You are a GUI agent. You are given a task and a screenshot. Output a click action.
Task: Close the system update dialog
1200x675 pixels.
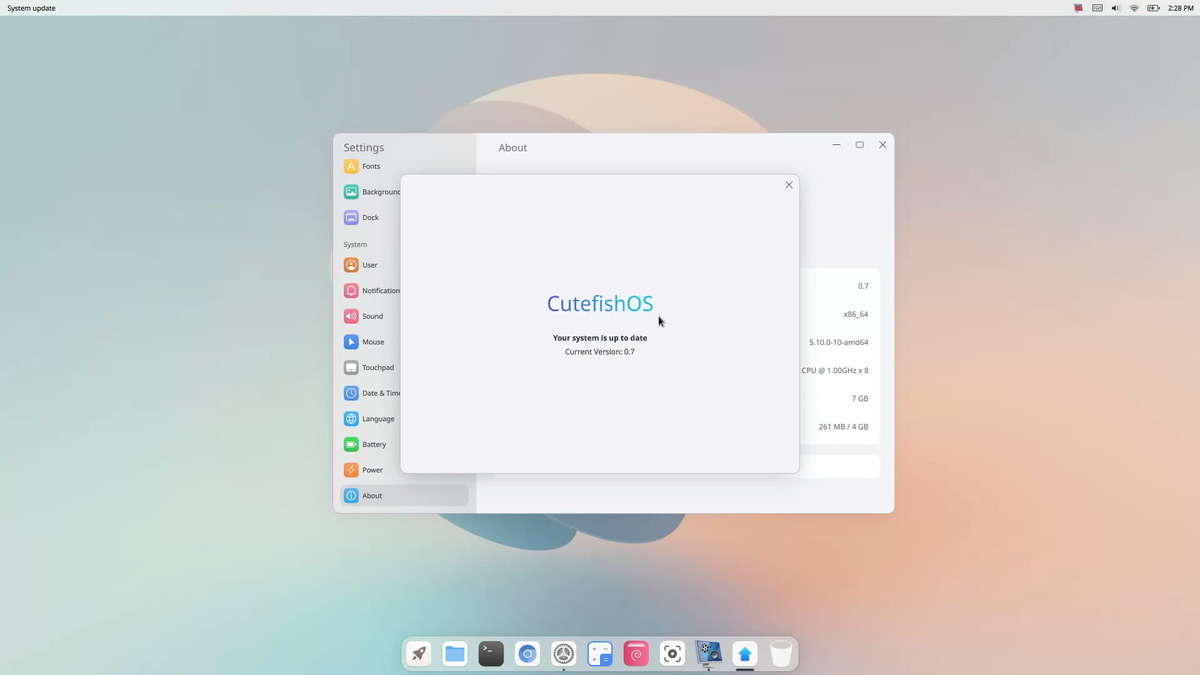pyautogui.click(x=789, y=185)
